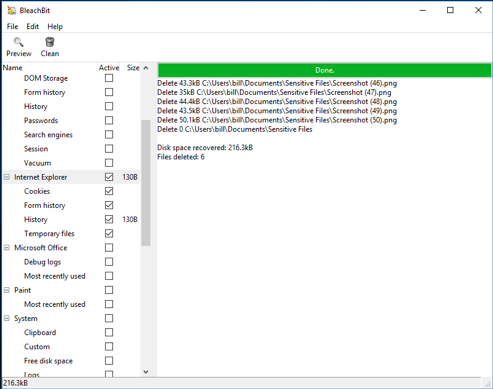Close the BleachBit window
493x389 pixels.
click(x=478, y=10)
